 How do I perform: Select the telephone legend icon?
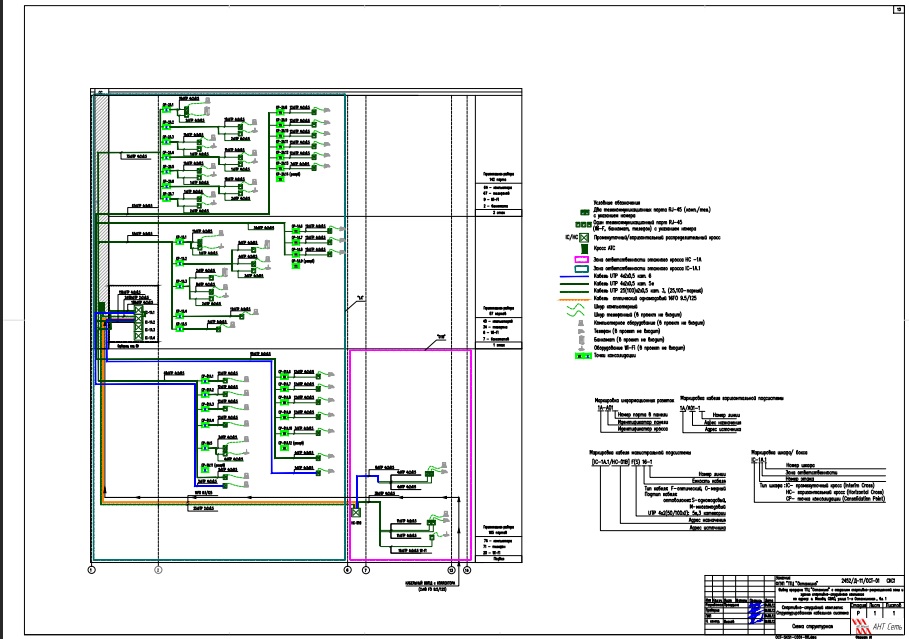(581, 331)
